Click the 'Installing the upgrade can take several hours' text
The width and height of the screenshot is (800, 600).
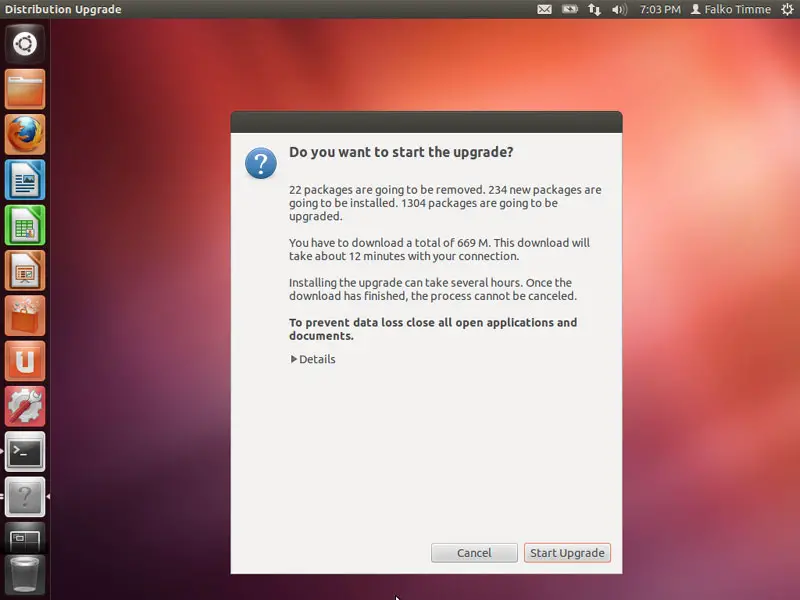[406, 283]
